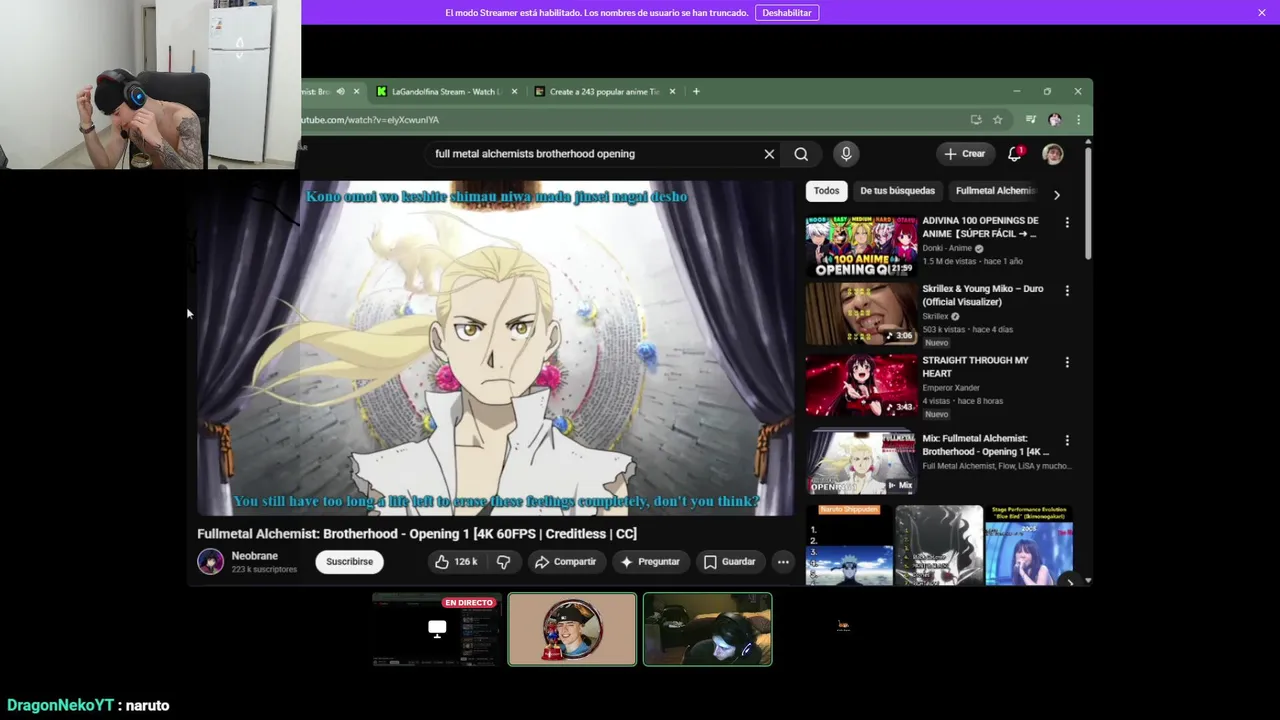Screen dimensions: 1280x720
Task: Select the De tus búsquedas chip
Action: tap(897, 191)
